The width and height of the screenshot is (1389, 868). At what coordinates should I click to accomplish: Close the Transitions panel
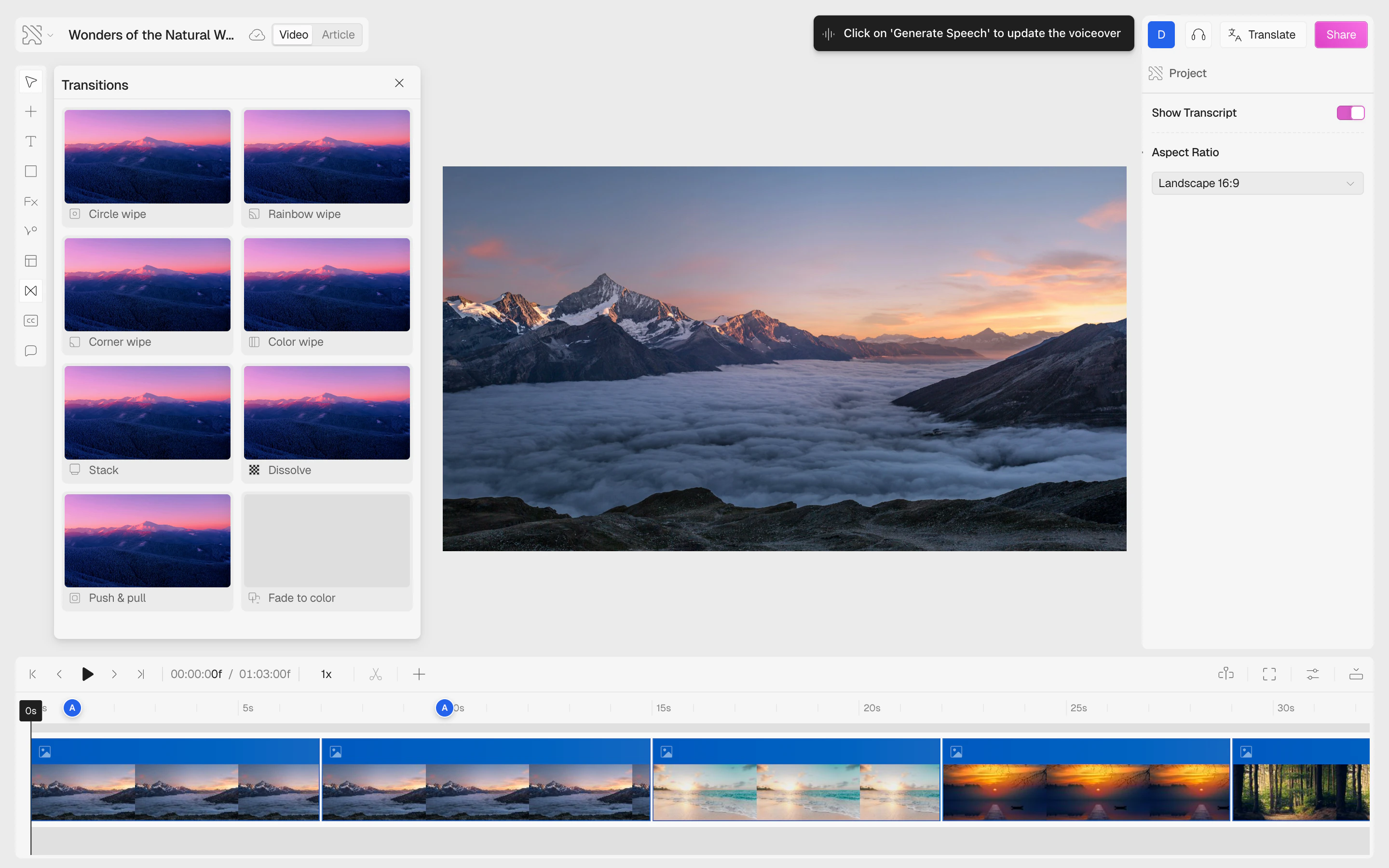399,83
